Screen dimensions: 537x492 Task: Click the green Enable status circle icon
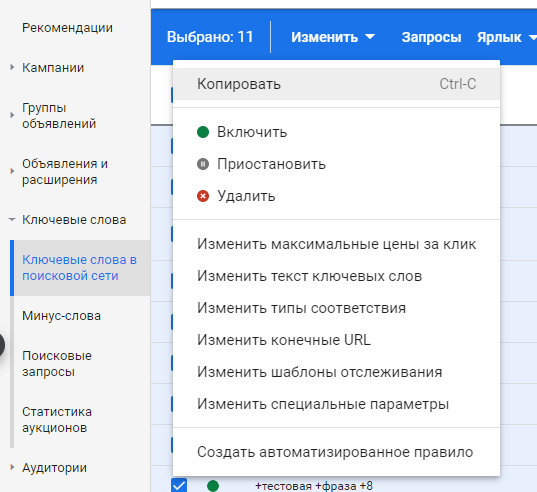(x=203, y=132)
